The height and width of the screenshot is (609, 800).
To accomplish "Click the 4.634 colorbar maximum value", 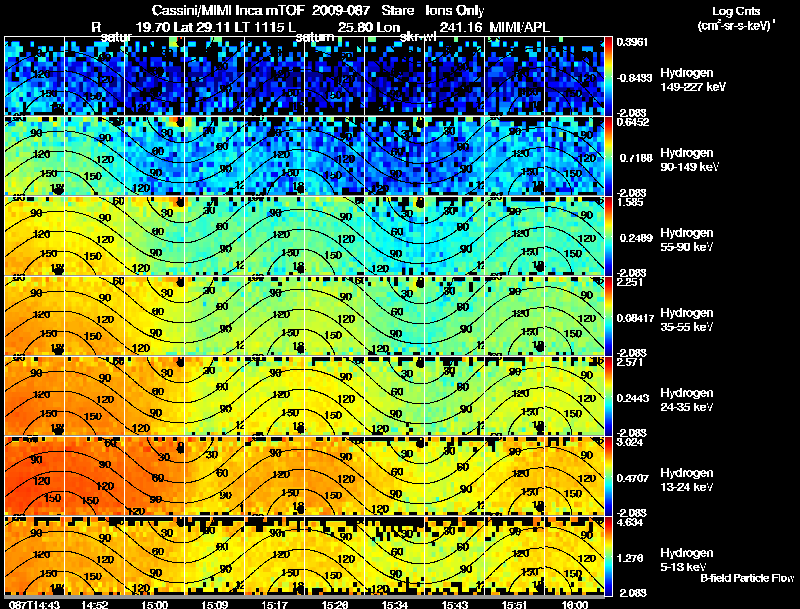I will point(630,522).
